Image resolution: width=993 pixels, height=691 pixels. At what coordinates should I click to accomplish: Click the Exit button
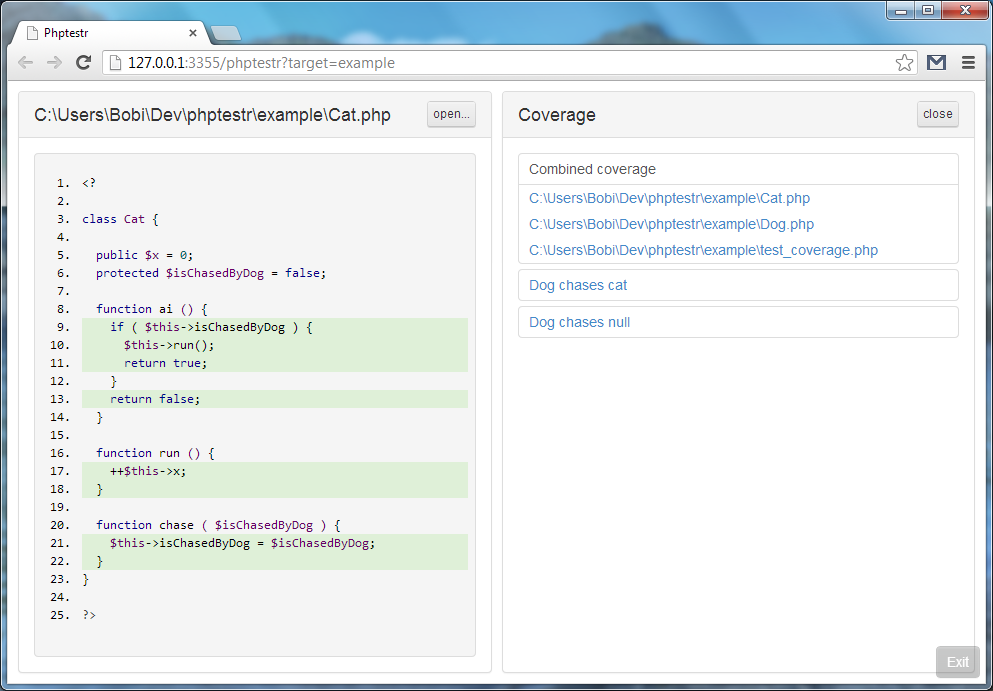point(958,662)
